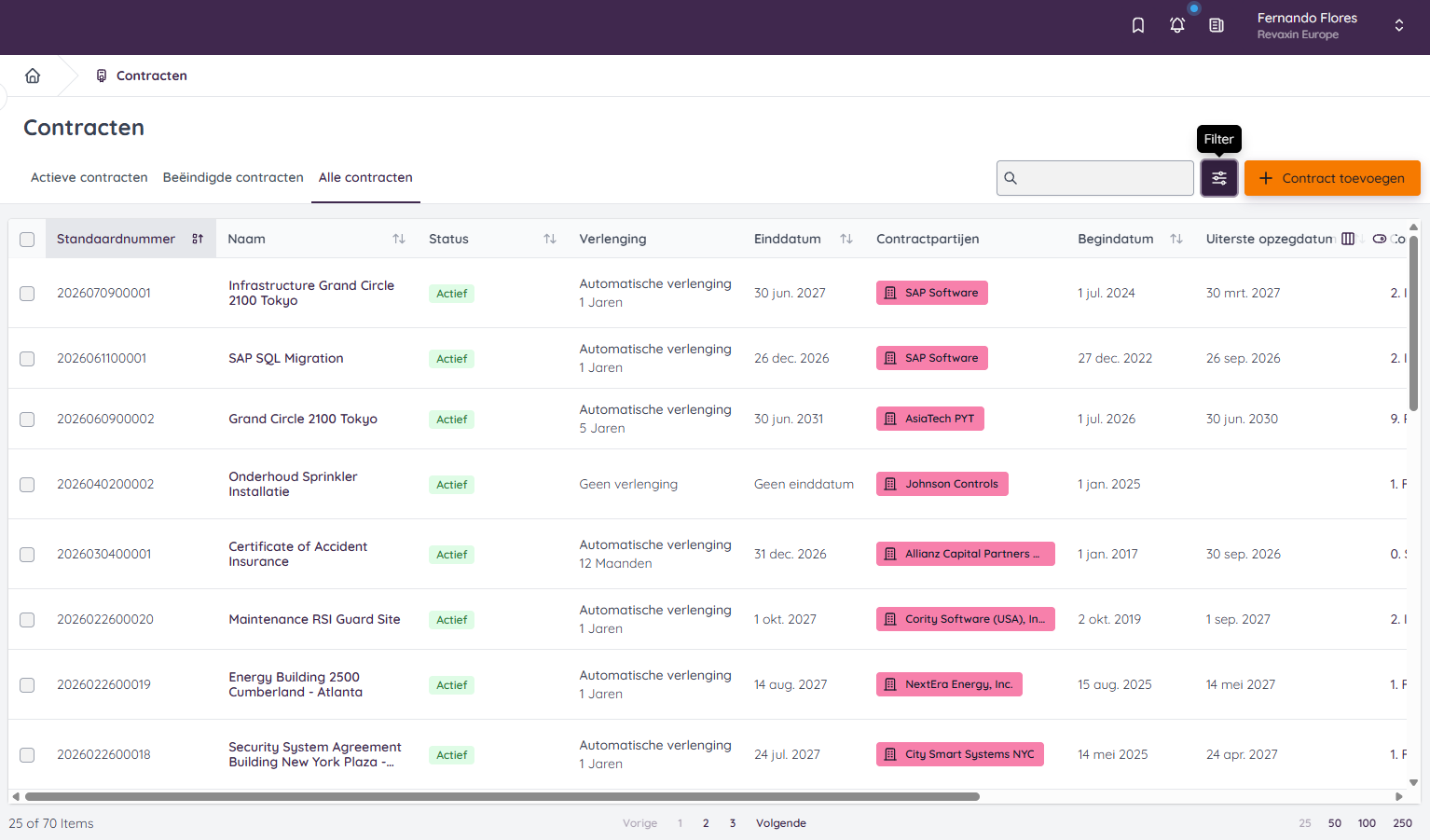Tick checkbox for Grand Circle 2100 Tokyo
1430x840 pixels.
click(27, 420)
